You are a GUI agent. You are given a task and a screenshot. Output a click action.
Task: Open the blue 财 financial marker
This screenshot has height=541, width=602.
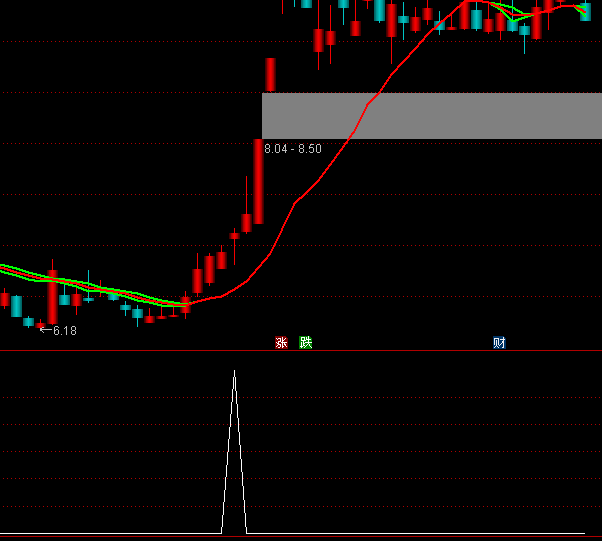[x=499, y=343]
